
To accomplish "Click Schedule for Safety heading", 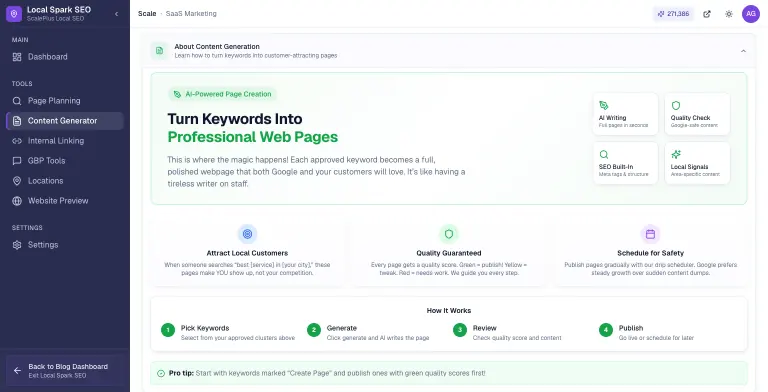I will tap(650, 253).
